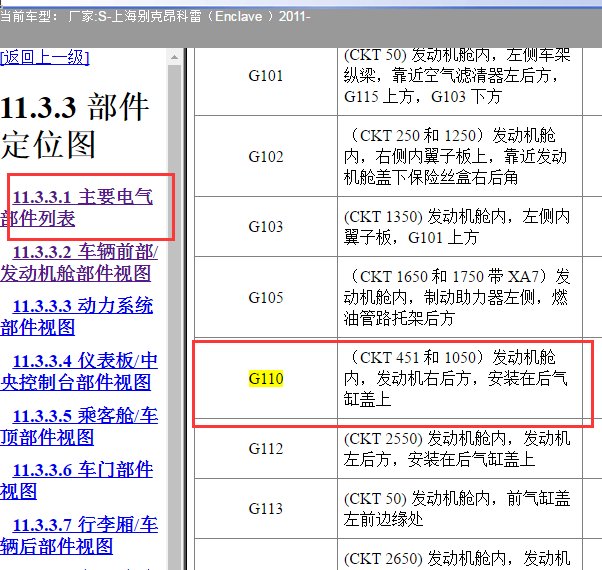602x570 pixels.
Task: Select the G103 table cell
Action: click(266, 226)
